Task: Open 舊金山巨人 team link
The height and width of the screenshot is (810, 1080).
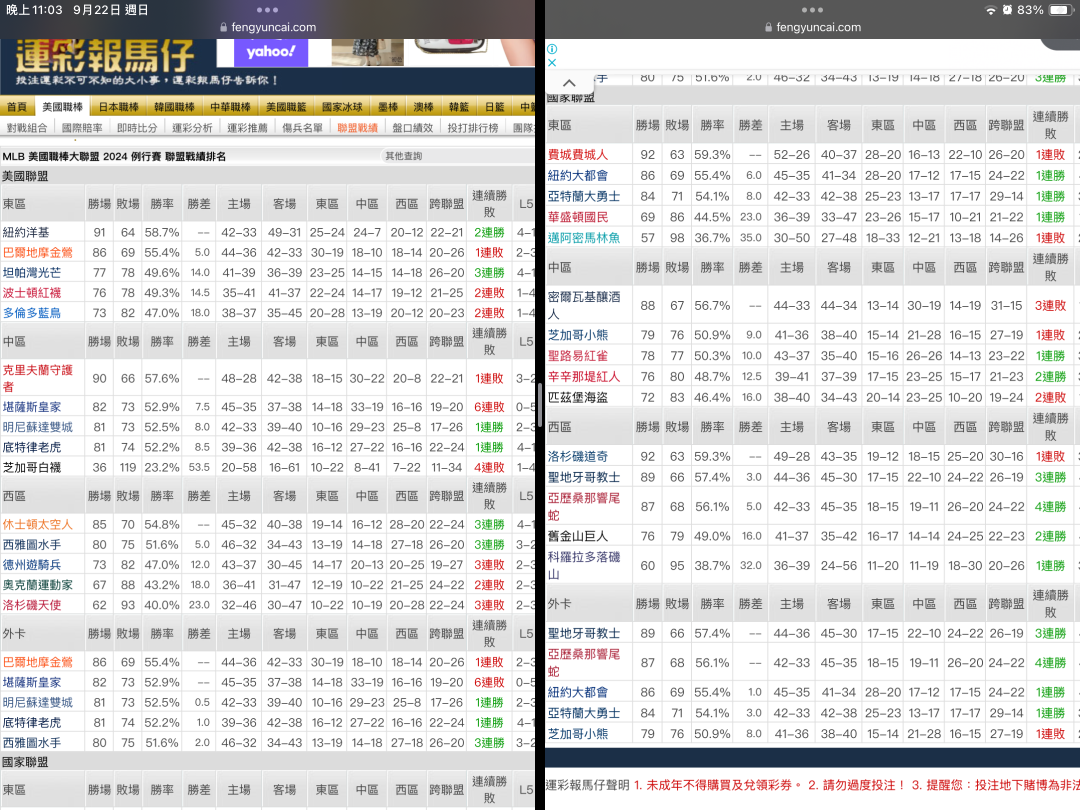Action: (x=578, y=536)
